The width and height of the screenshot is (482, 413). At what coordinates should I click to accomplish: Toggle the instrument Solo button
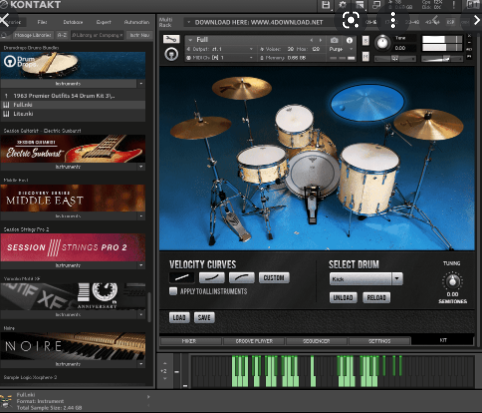click(366, 40)
